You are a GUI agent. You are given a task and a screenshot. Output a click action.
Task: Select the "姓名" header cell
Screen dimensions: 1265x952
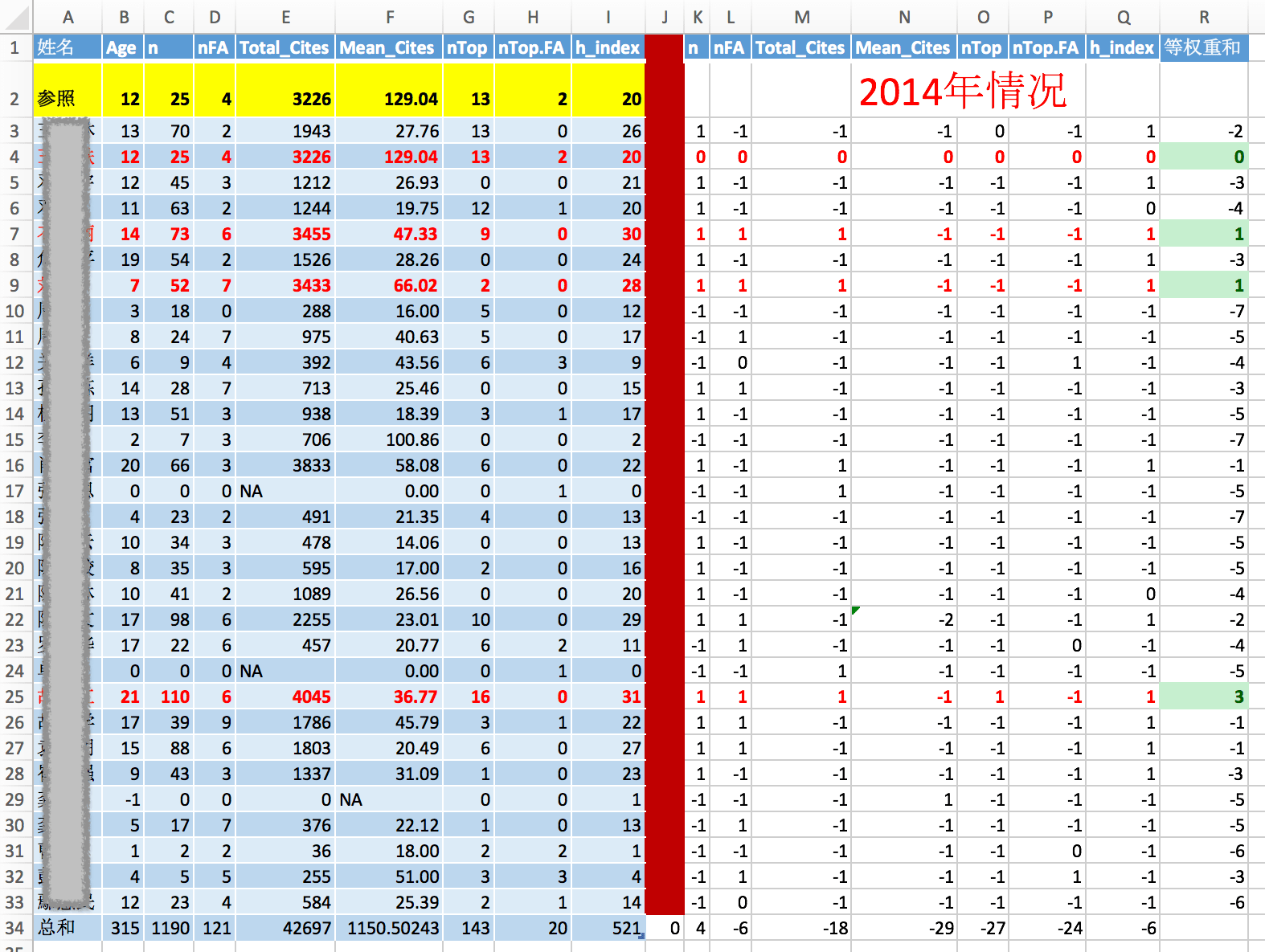(x=67, y=47)
